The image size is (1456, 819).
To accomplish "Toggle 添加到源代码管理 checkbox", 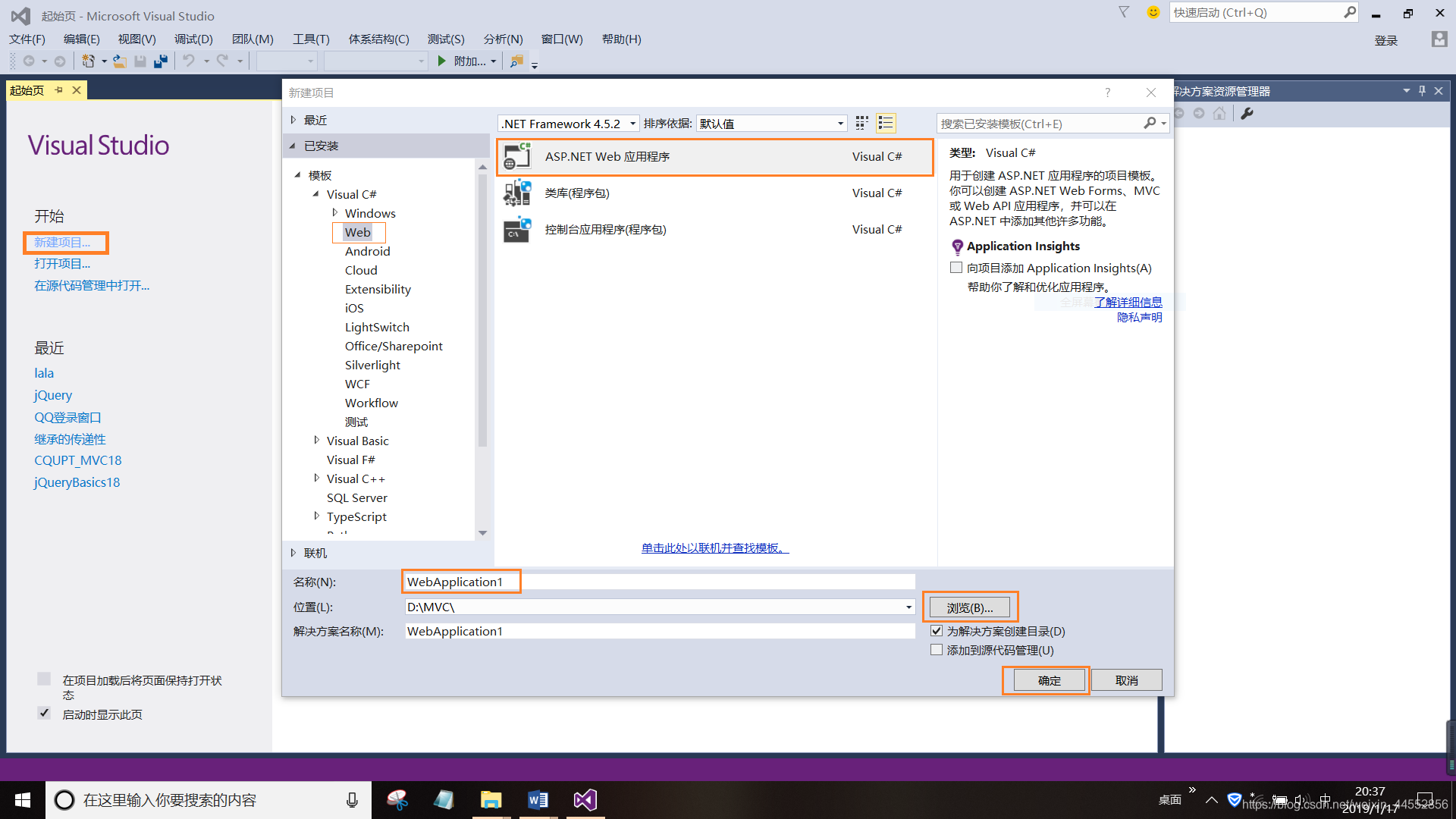I will tap(934, 649).
